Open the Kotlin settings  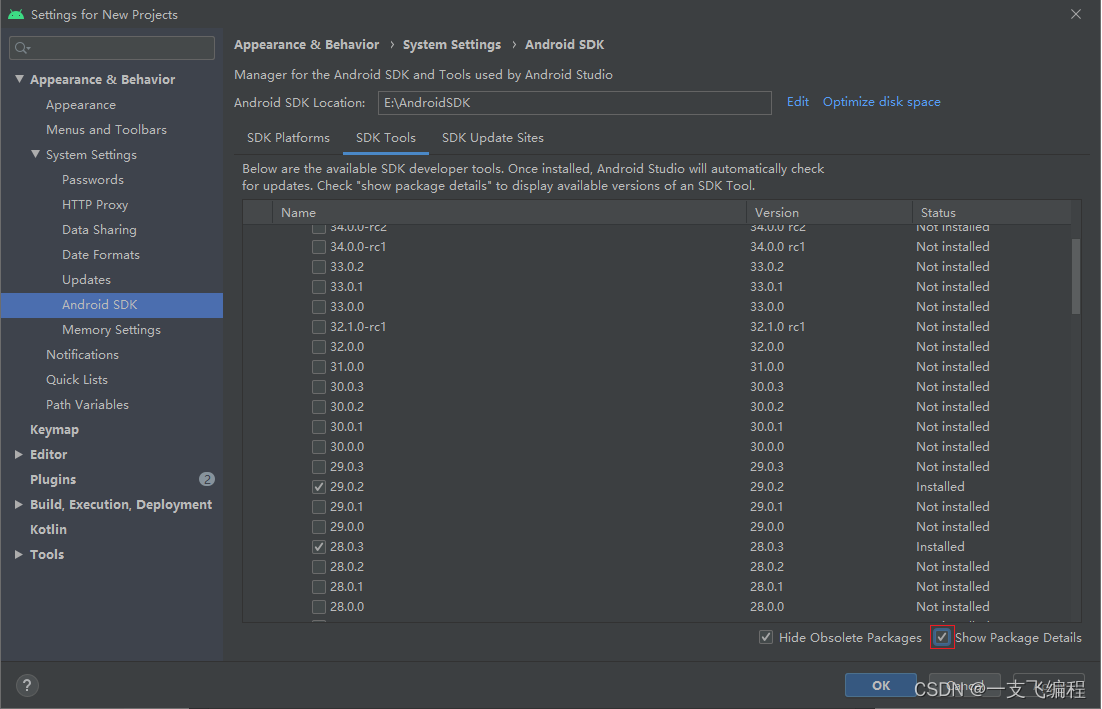tap(48, 530)
